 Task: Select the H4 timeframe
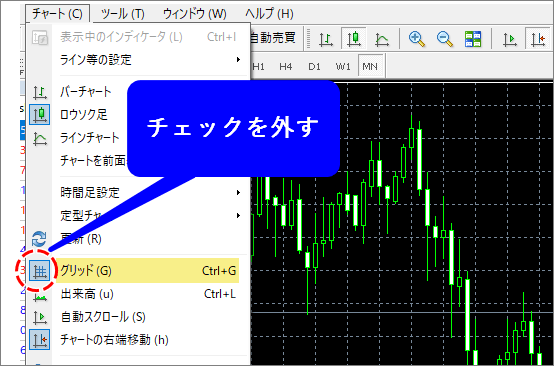click(285, 66)
